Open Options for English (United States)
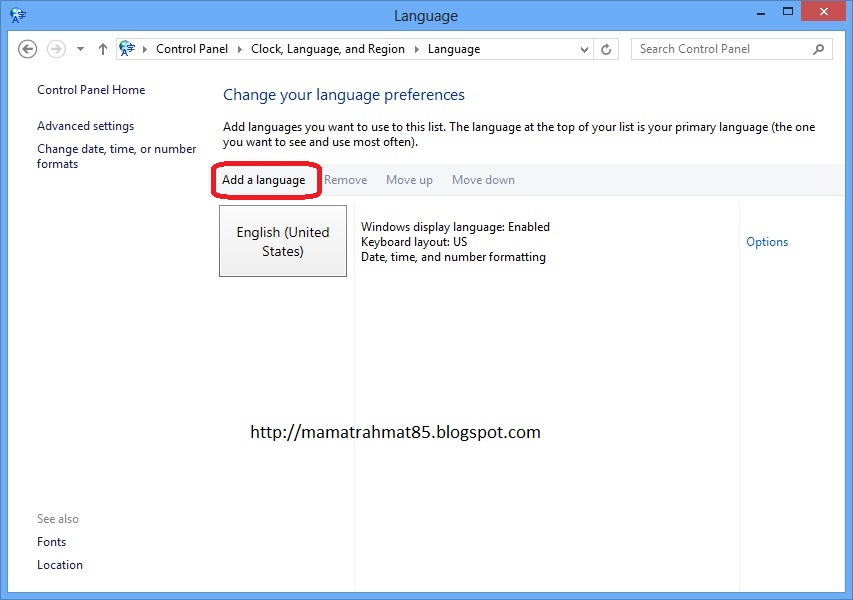This screenshot has height=600, width=853. (767, 242)
